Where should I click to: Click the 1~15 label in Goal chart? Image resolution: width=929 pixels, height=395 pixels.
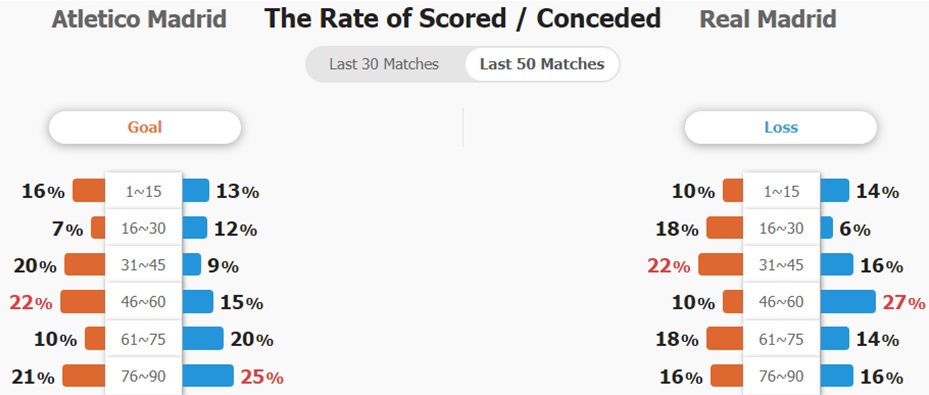(x=143, y=191)
